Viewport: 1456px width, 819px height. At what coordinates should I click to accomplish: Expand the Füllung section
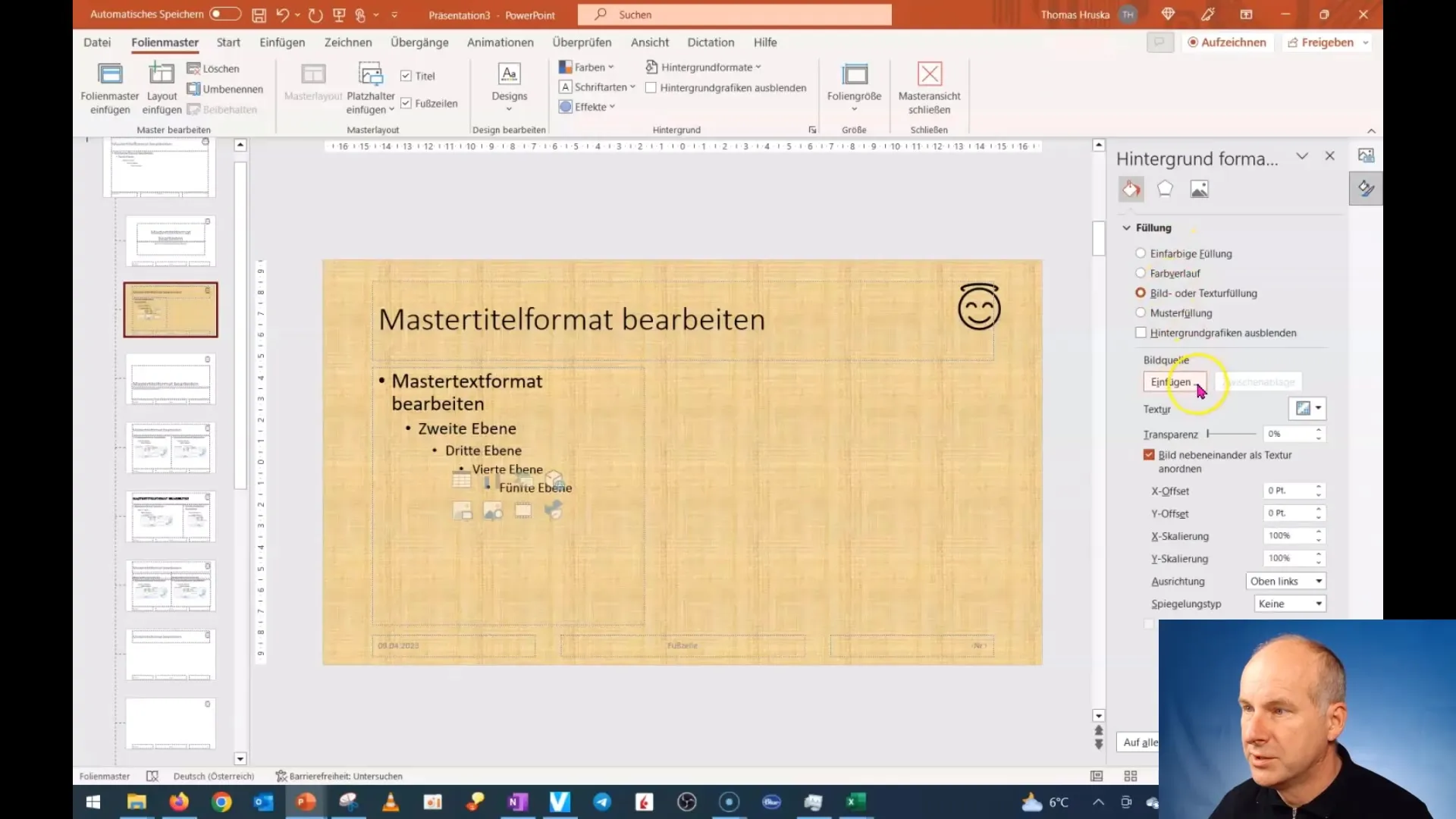point(1127,227)
